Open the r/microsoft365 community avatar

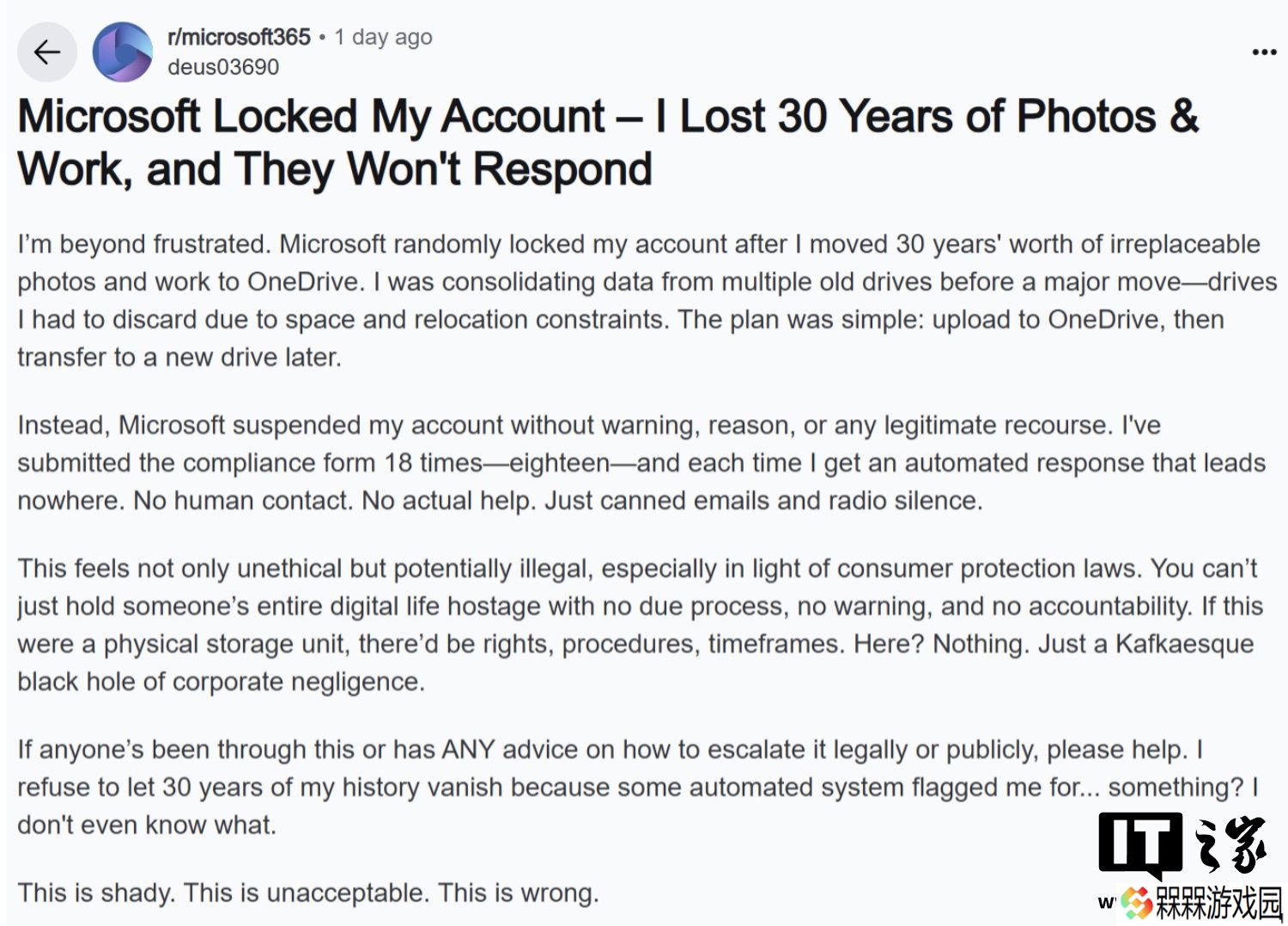point(123,52)
